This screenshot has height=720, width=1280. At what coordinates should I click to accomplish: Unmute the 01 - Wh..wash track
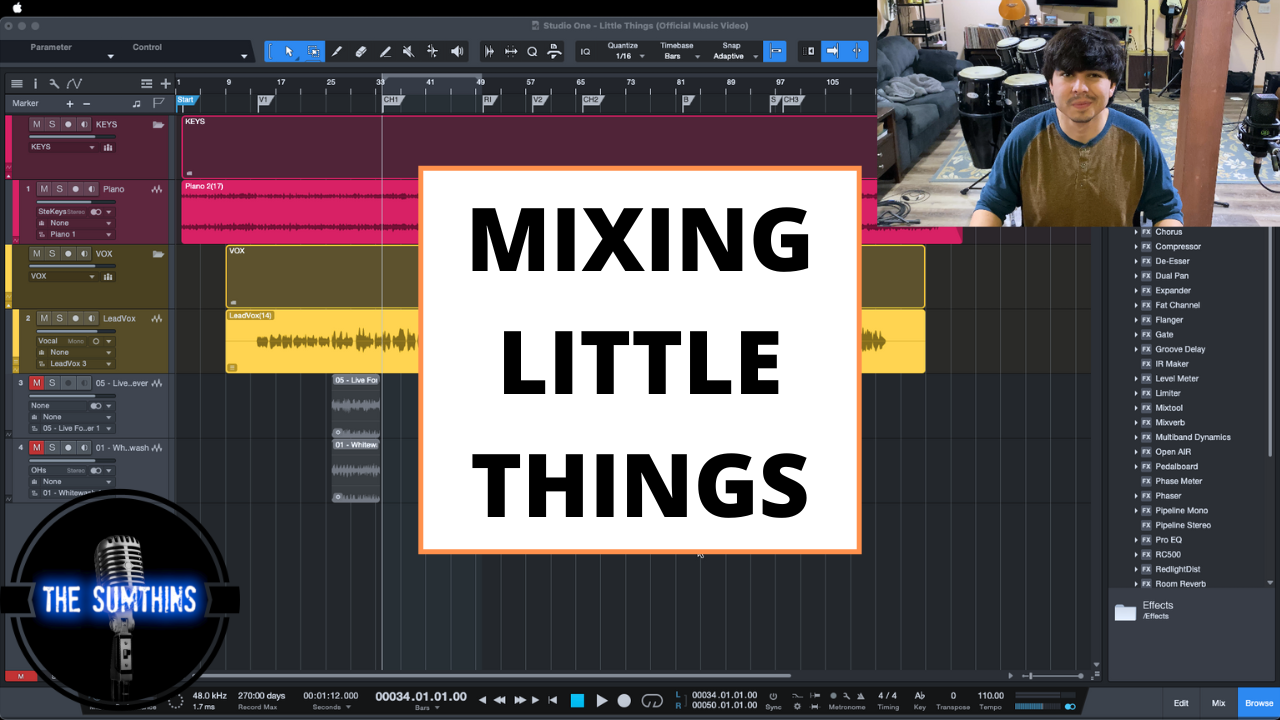point(36,448)
